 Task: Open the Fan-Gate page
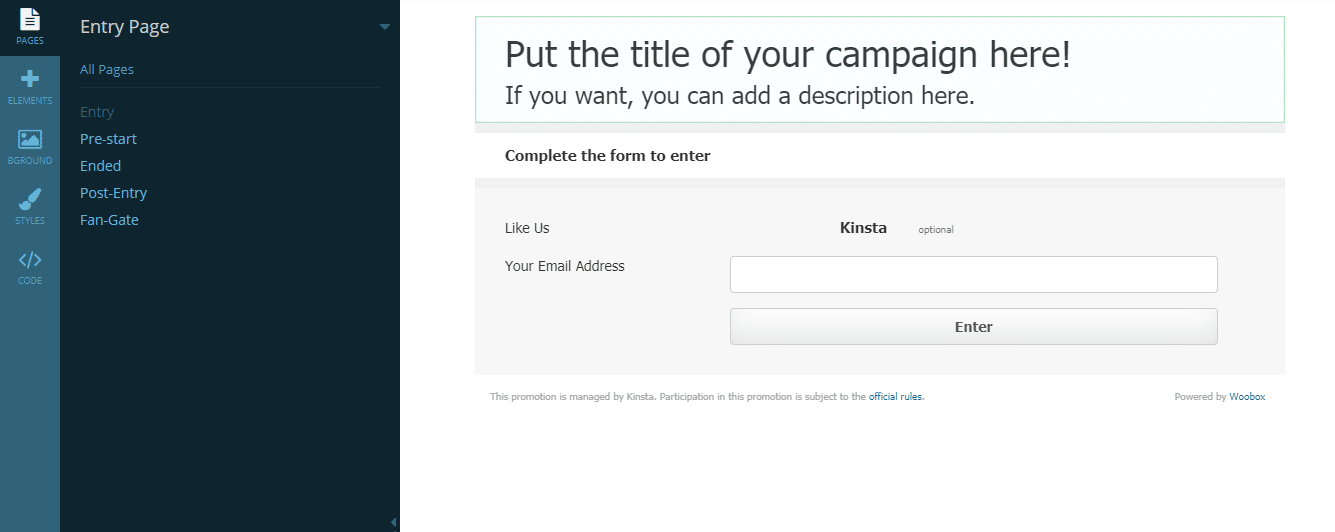click(109, 220)
